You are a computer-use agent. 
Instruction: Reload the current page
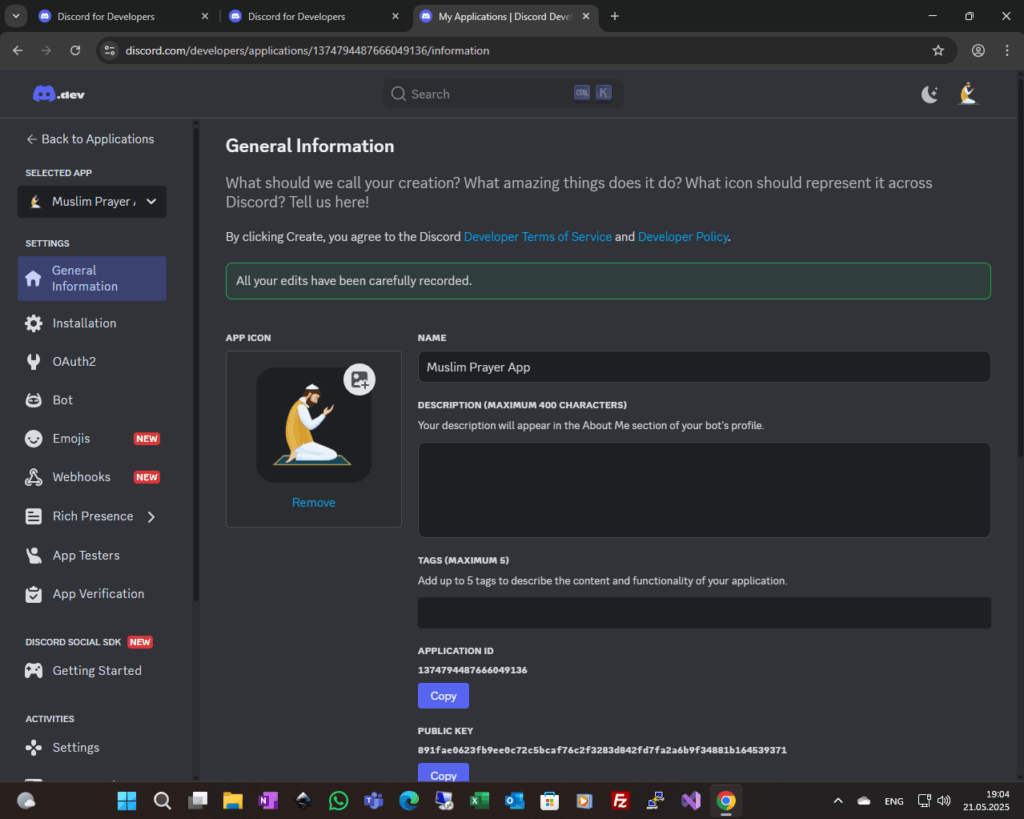(x=75, y=50)
